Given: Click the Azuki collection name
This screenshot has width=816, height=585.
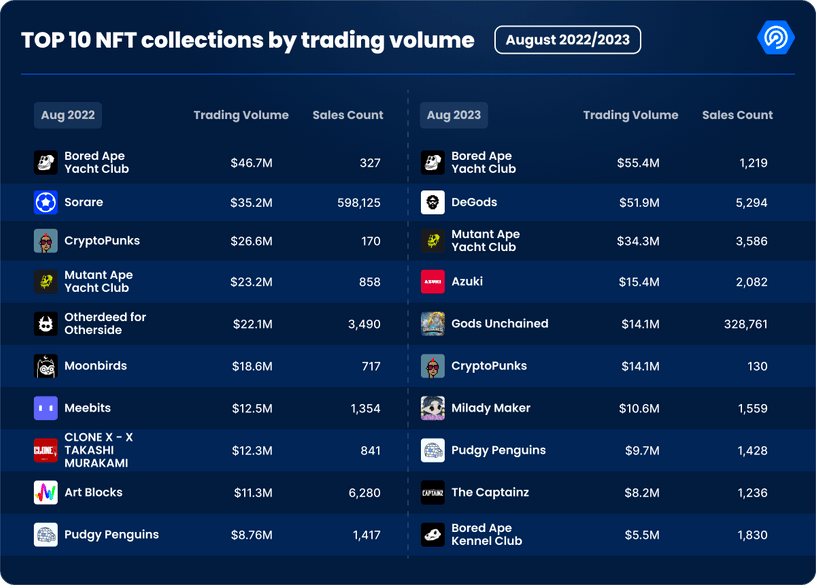Looking at the screenshot, I should click(x=467, y=282).
